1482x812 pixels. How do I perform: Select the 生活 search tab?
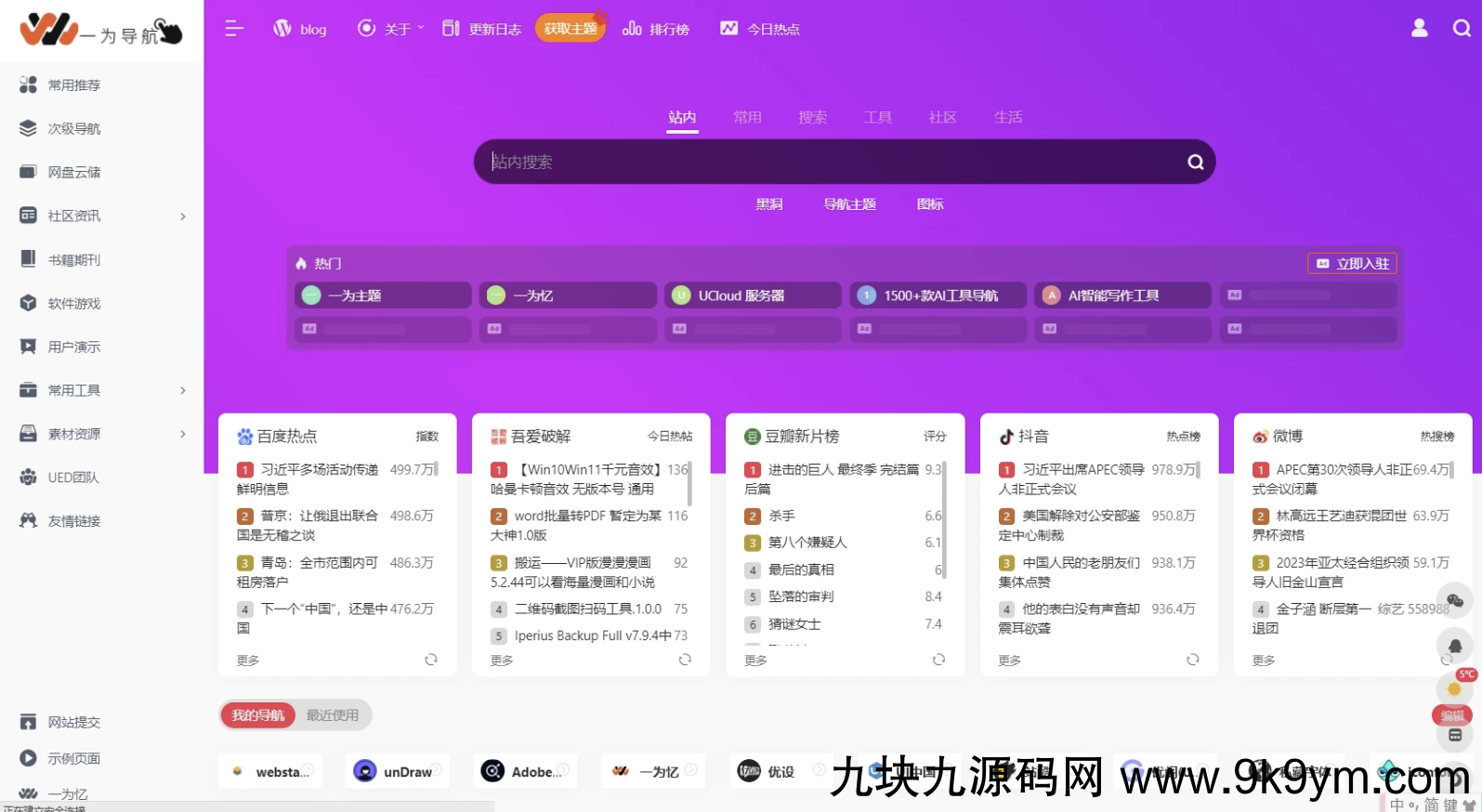pos(1007,117)
